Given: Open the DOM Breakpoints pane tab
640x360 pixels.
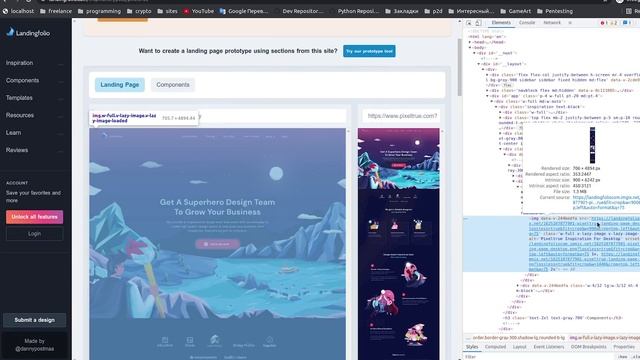Looking at the screenshot, I should point(588,347).
